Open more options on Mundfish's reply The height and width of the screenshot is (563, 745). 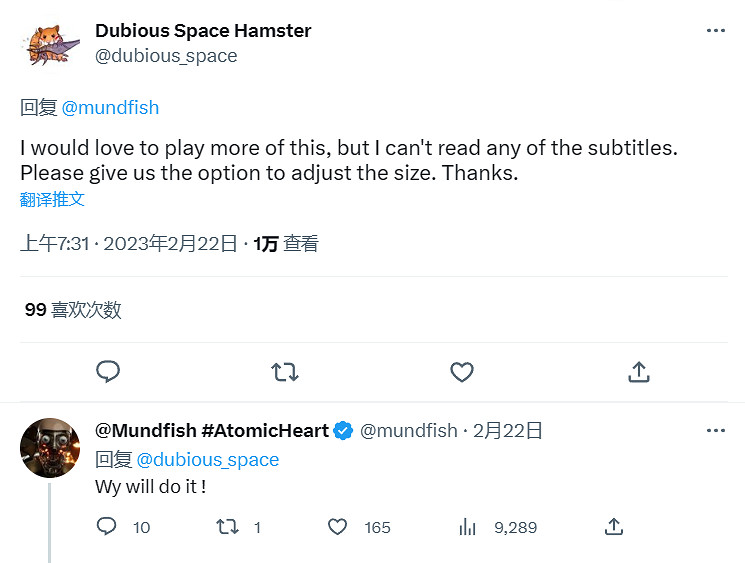tap(716, 431)
